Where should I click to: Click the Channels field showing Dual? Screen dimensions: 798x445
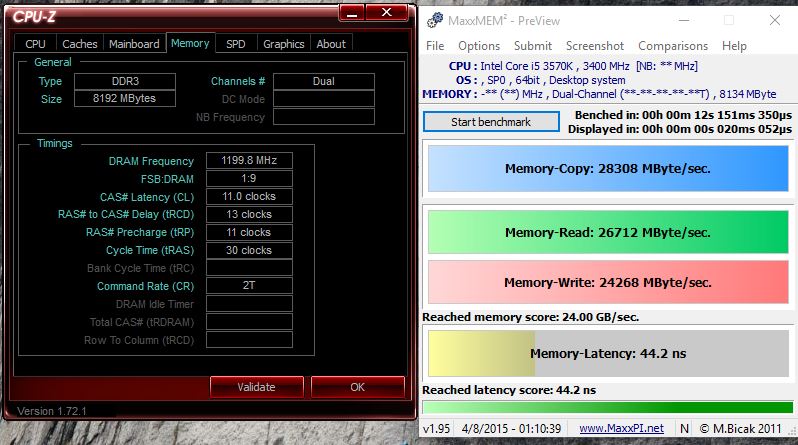coord(324,81)
